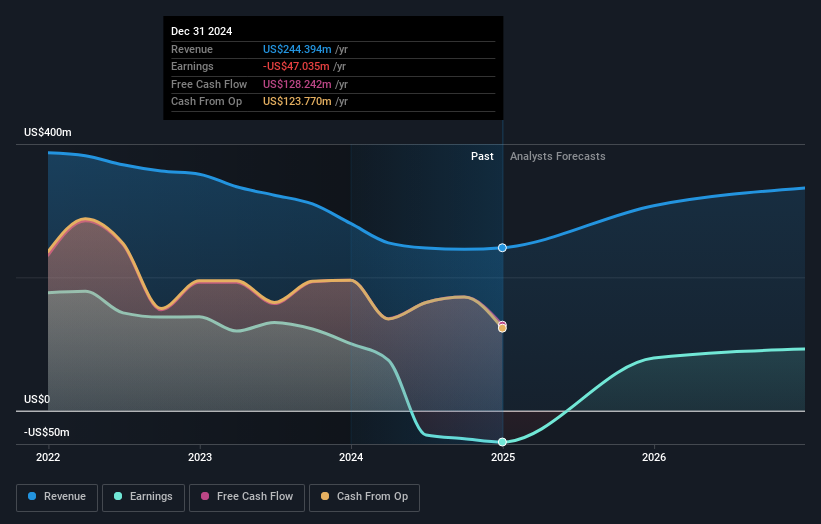Click the 2024 x-axis label

(x=351, y=458)
